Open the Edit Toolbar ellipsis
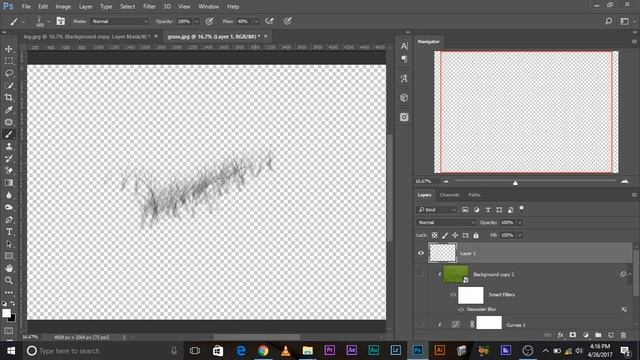Viewport: 640px width, 360px height. pyautogui.click(x=9, y=292)
